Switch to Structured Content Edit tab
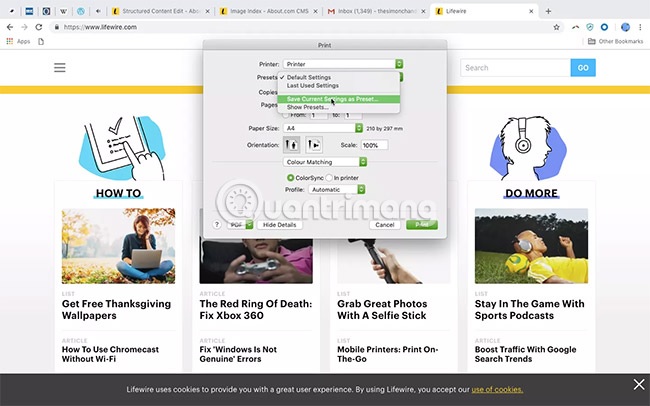The width and height of the screenshot is (650, 406). point(161,11)
